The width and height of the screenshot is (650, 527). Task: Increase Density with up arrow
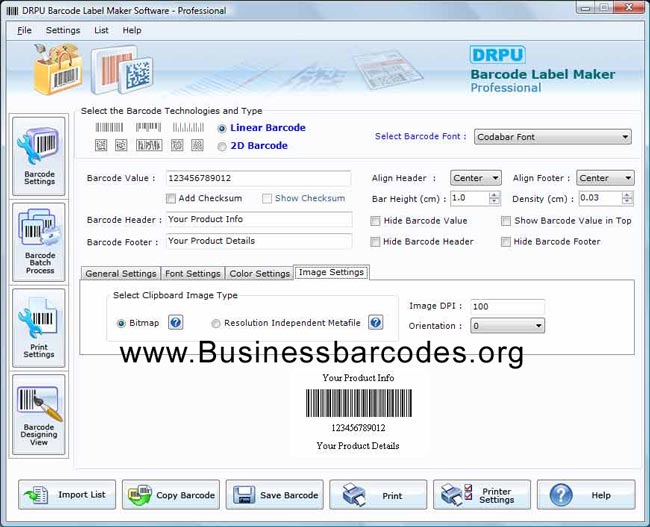[x=628, y=194]
